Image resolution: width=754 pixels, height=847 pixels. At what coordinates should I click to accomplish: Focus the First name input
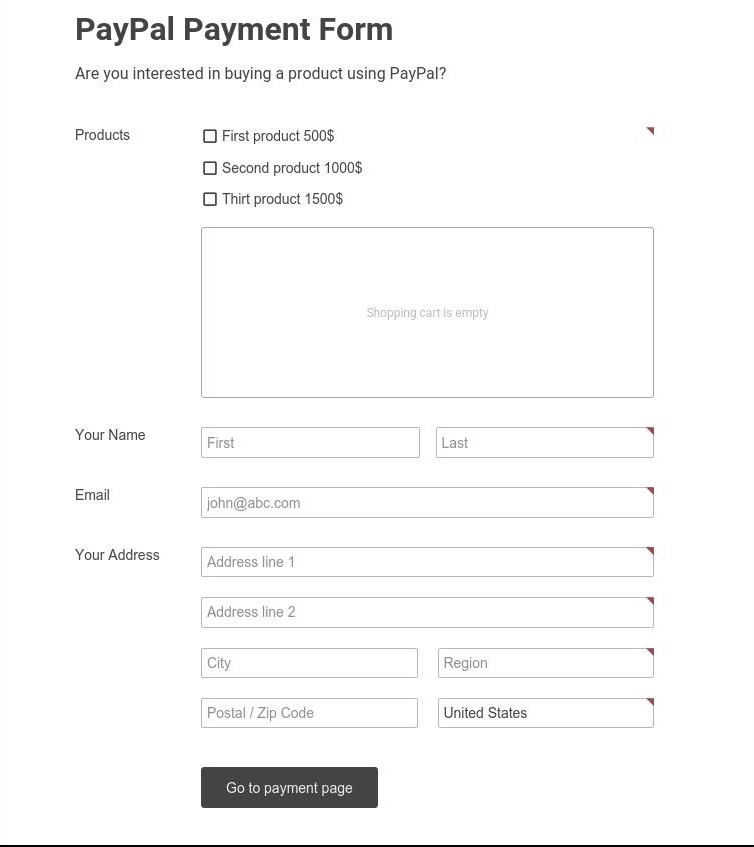click(310, 443)
